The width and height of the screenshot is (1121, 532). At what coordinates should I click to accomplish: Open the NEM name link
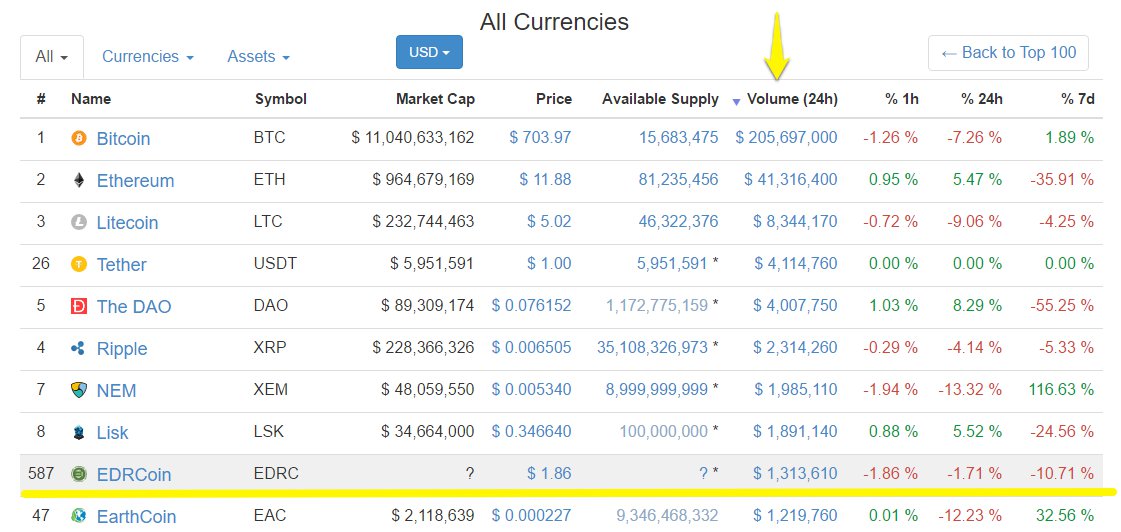coord(117,390)
